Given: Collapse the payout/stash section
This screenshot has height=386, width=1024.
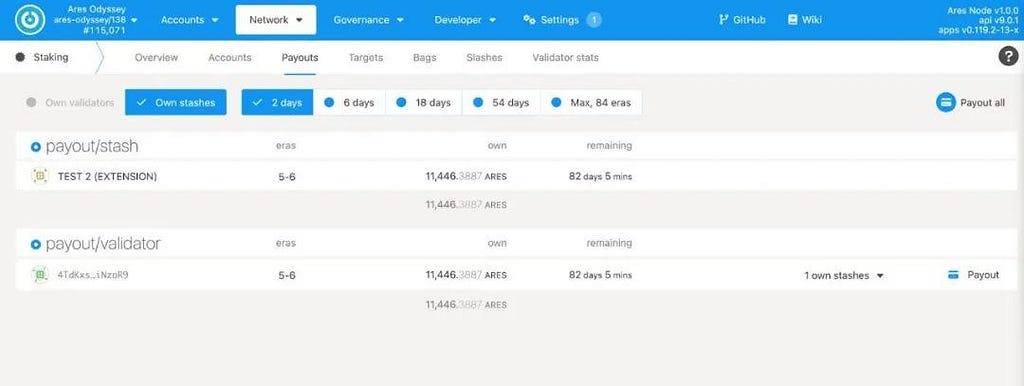Looking at the screenshot, I should pyautogui.click(x=36, y=147).
